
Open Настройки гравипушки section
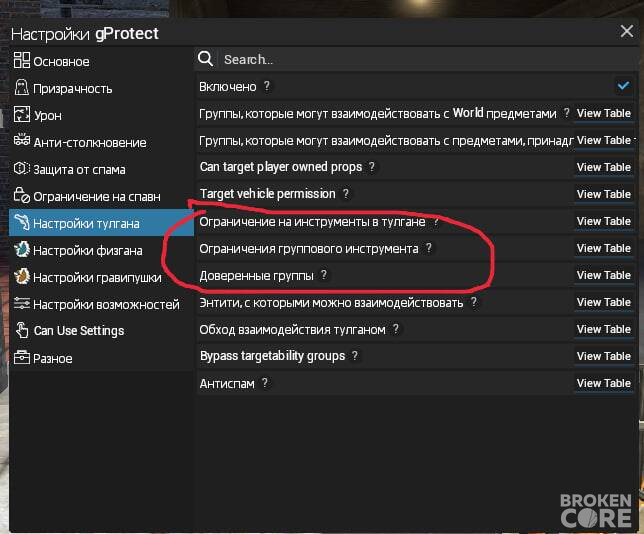pos(101,277)
